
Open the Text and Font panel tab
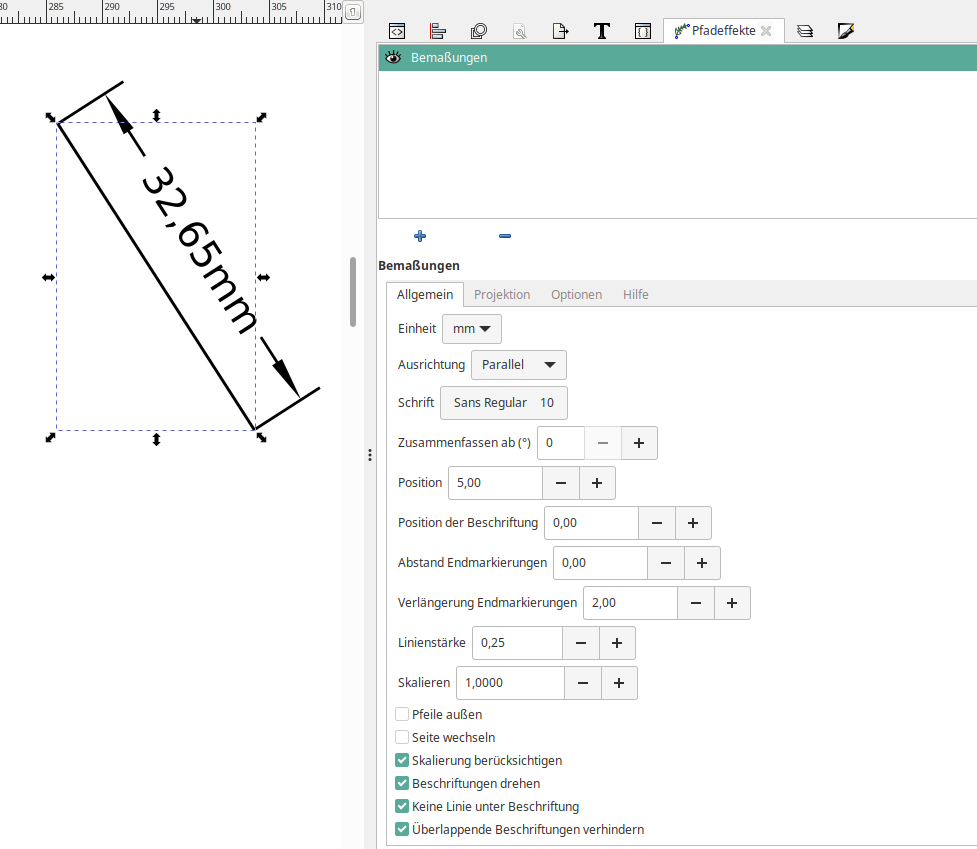pyautogui.click(x=601, y=31)
